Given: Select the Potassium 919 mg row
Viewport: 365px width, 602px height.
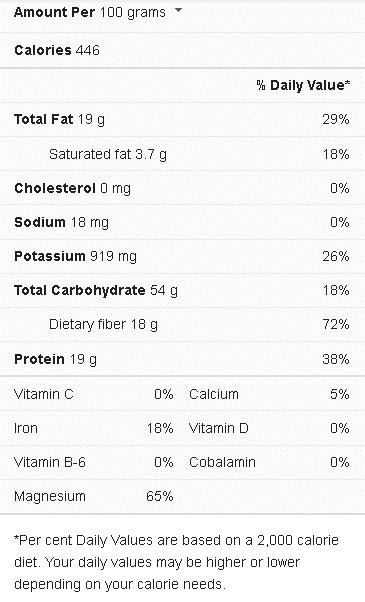Looking at the screenshot, I should click(182, 256).
